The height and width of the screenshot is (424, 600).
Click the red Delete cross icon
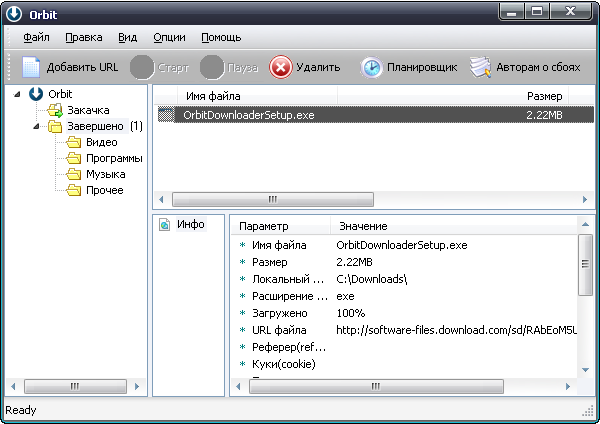[x=280, y=67]
